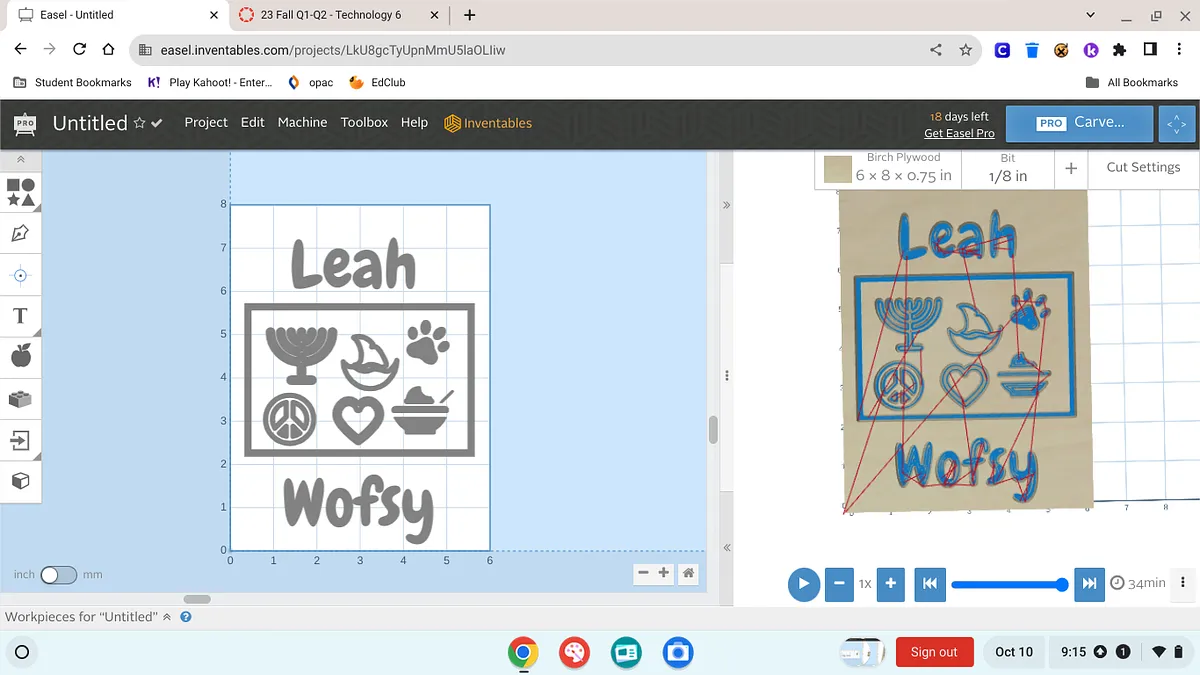Follow the Get Easel Pro link

[958, 133]
